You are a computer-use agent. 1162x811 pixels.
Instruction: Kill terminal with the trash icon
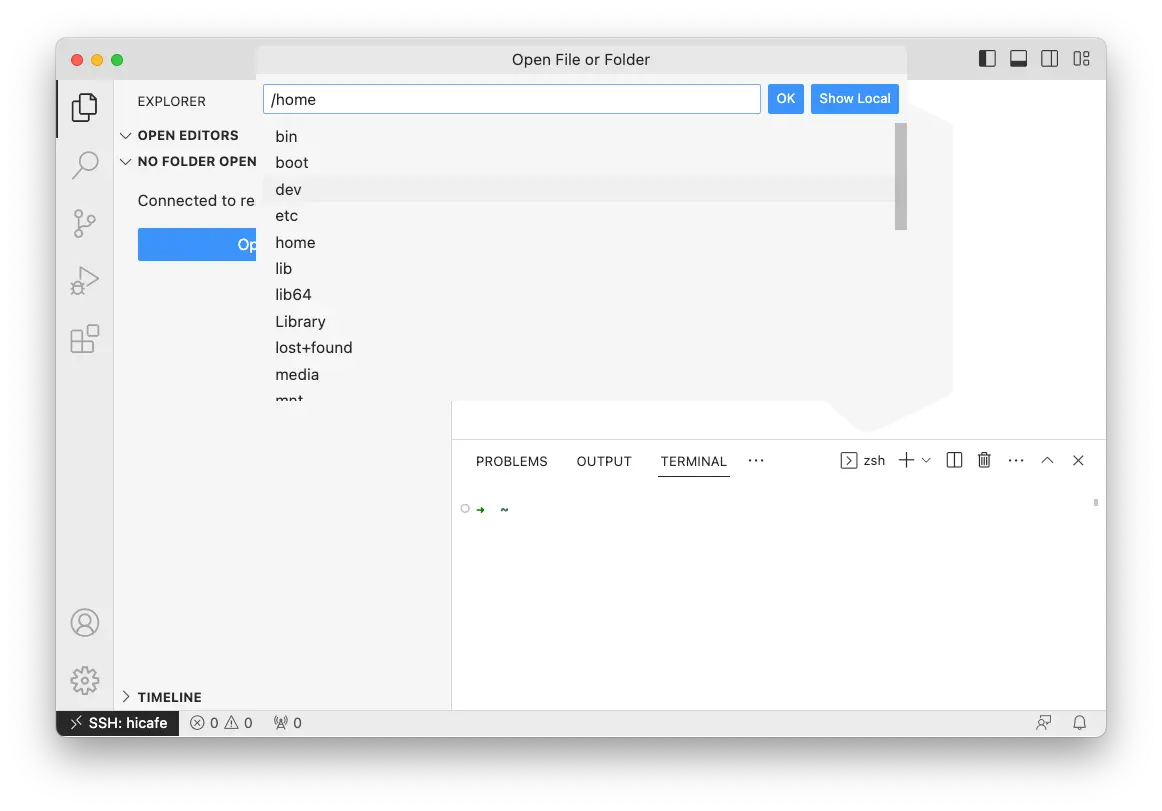(x=984, y=460)
